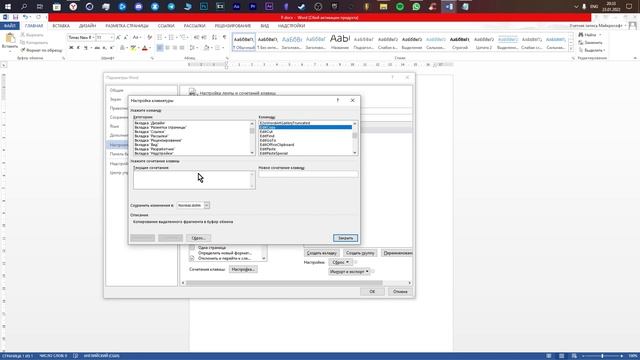Switch to the РАЗМЕТКА СТРАНИЦЫ tab
640x360 pixels.
point(127,26)
